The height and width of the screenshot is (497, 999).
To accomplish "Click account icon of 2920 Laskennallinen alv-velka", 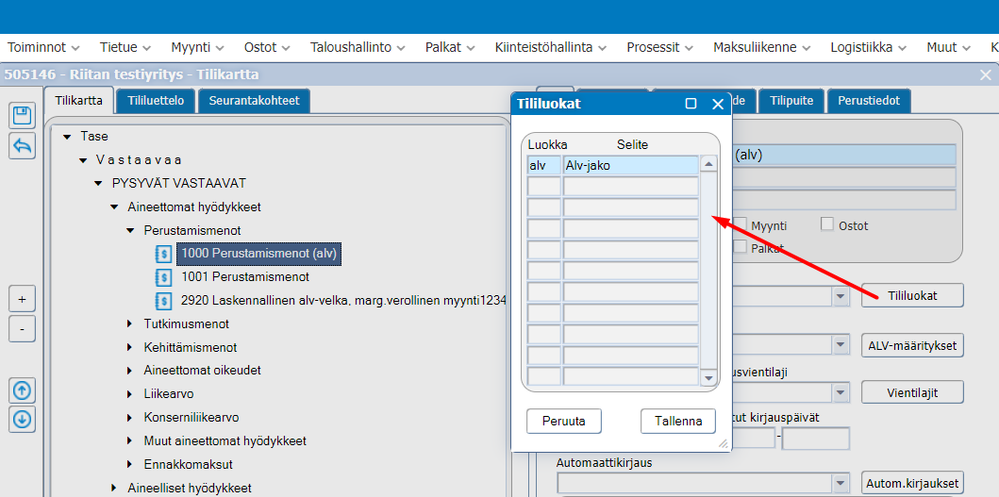I will pos(164,300).
